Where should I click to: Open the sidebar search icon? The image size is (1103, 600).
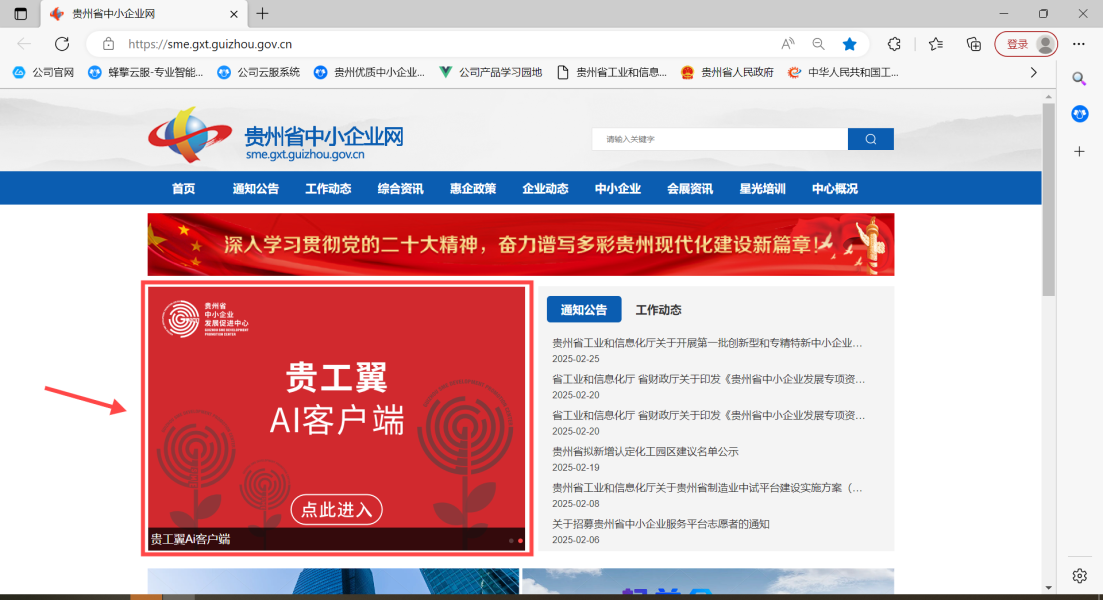coord(1079,79)
